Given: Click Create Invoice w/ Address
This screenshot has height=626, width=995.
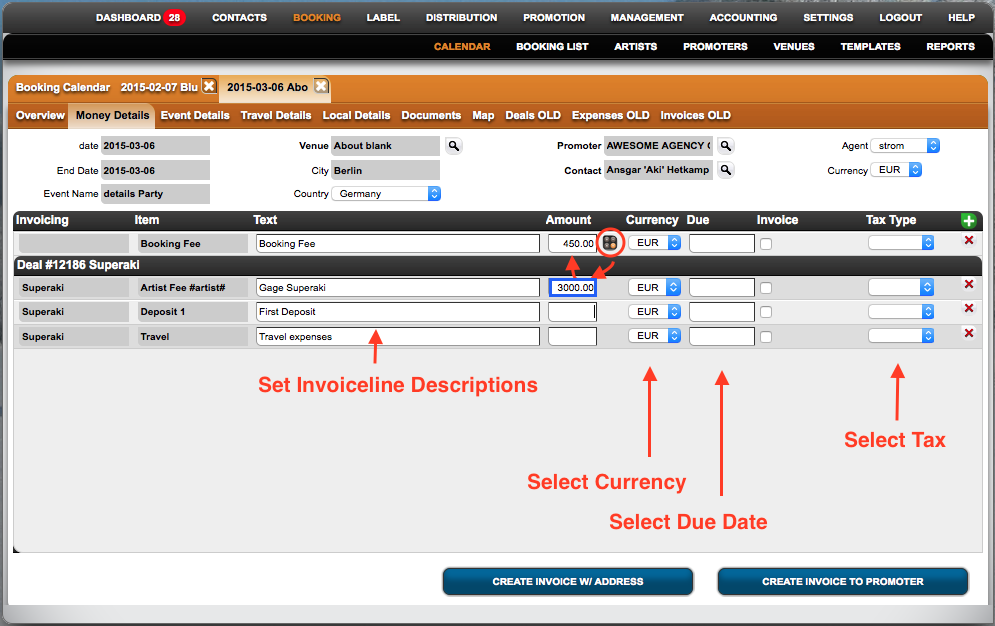Looking at the screenshot, I should point(567,581).
